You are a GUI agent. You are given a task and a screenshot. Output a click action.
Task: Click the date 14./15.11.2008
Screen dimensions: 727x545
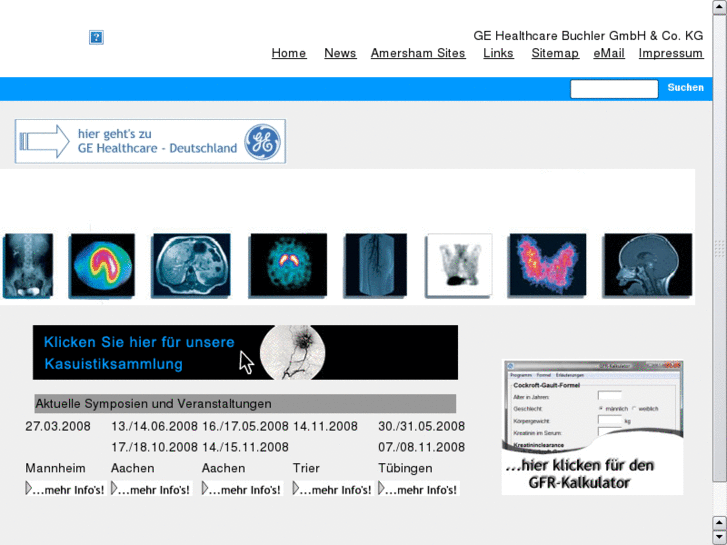tap(245, 447)
